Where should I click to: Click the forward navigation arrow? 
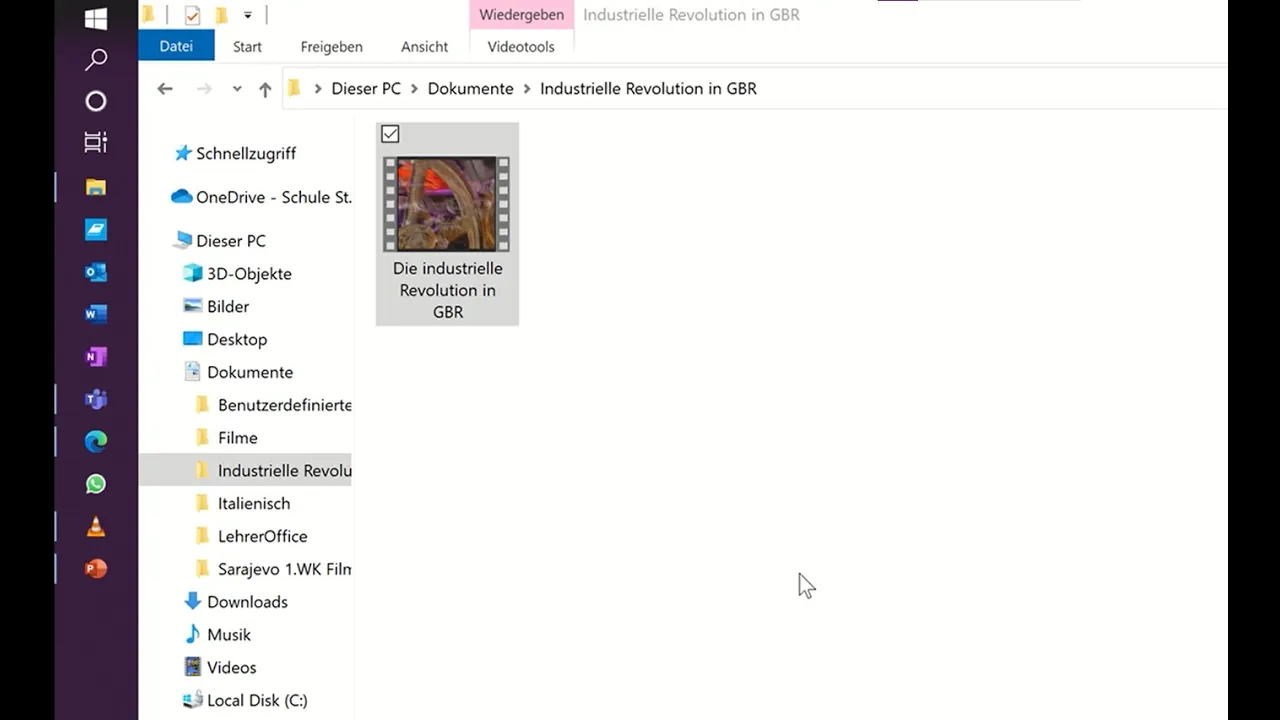click(x=204, y=89)
